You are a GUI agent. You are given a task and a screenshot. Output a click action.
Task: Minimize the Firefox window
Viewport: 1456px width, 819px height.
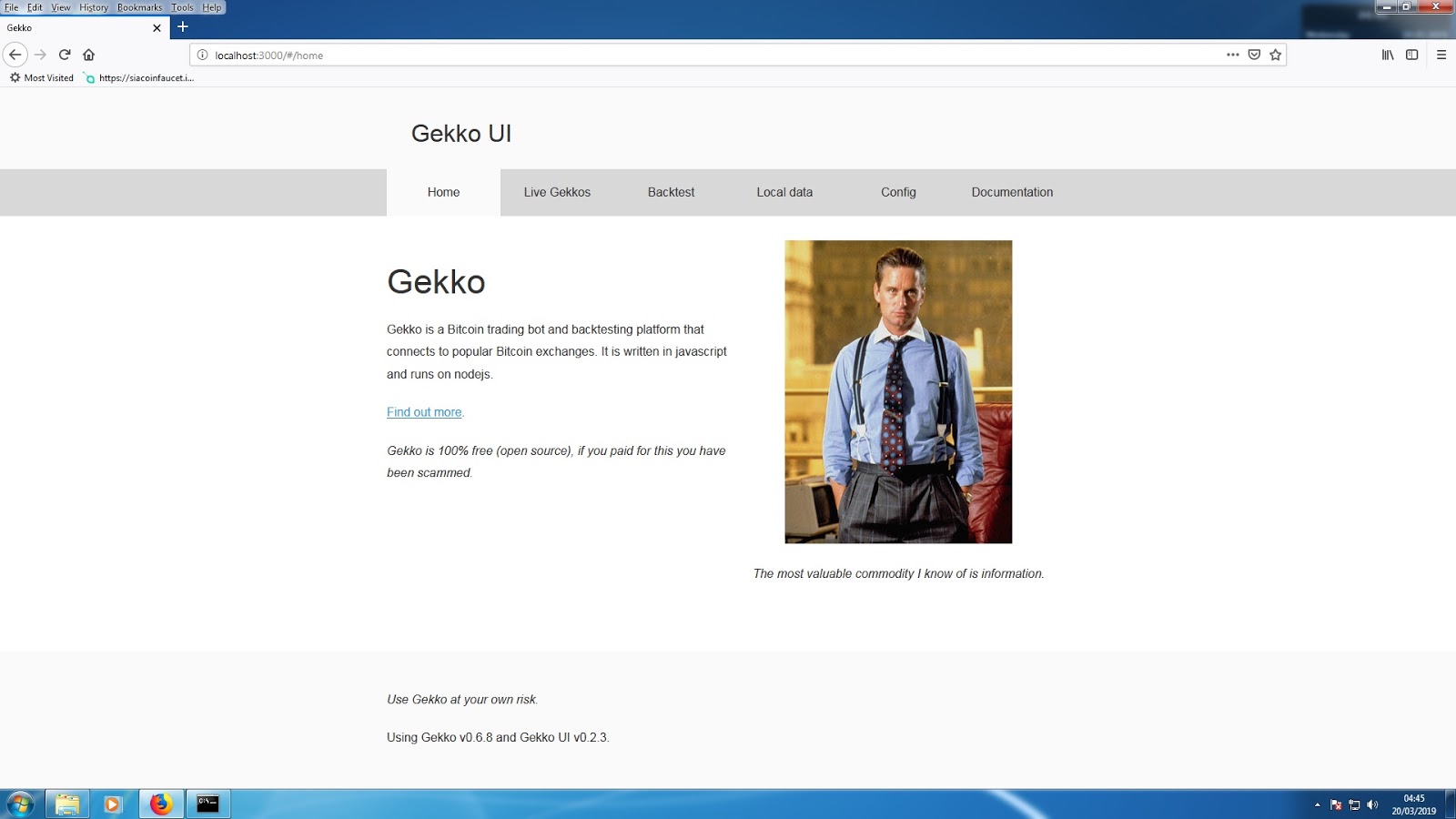1387,6
